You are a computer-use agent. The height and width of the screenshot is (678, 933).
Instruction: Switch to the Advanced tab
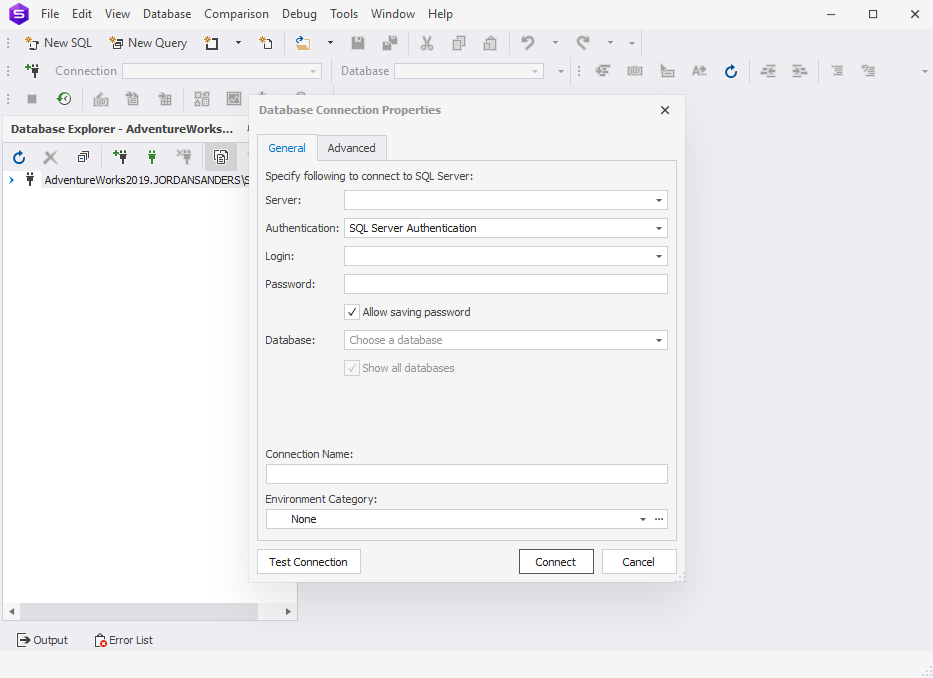[351, 147]
